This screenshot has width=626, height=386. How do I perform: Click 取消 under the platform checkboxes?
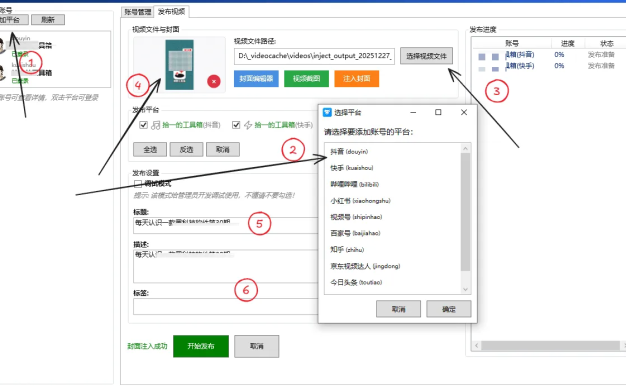coord(223,150)
